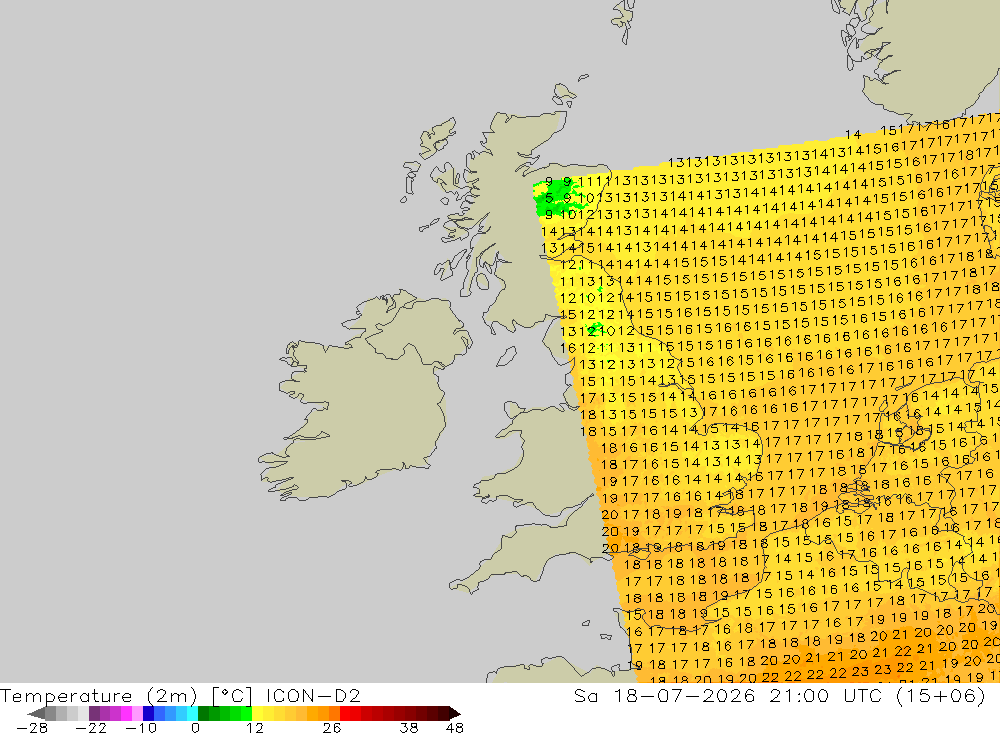Click the "(15+06)" forecast run label
The width and height of the screenshot is (1000, 733).
941,695
